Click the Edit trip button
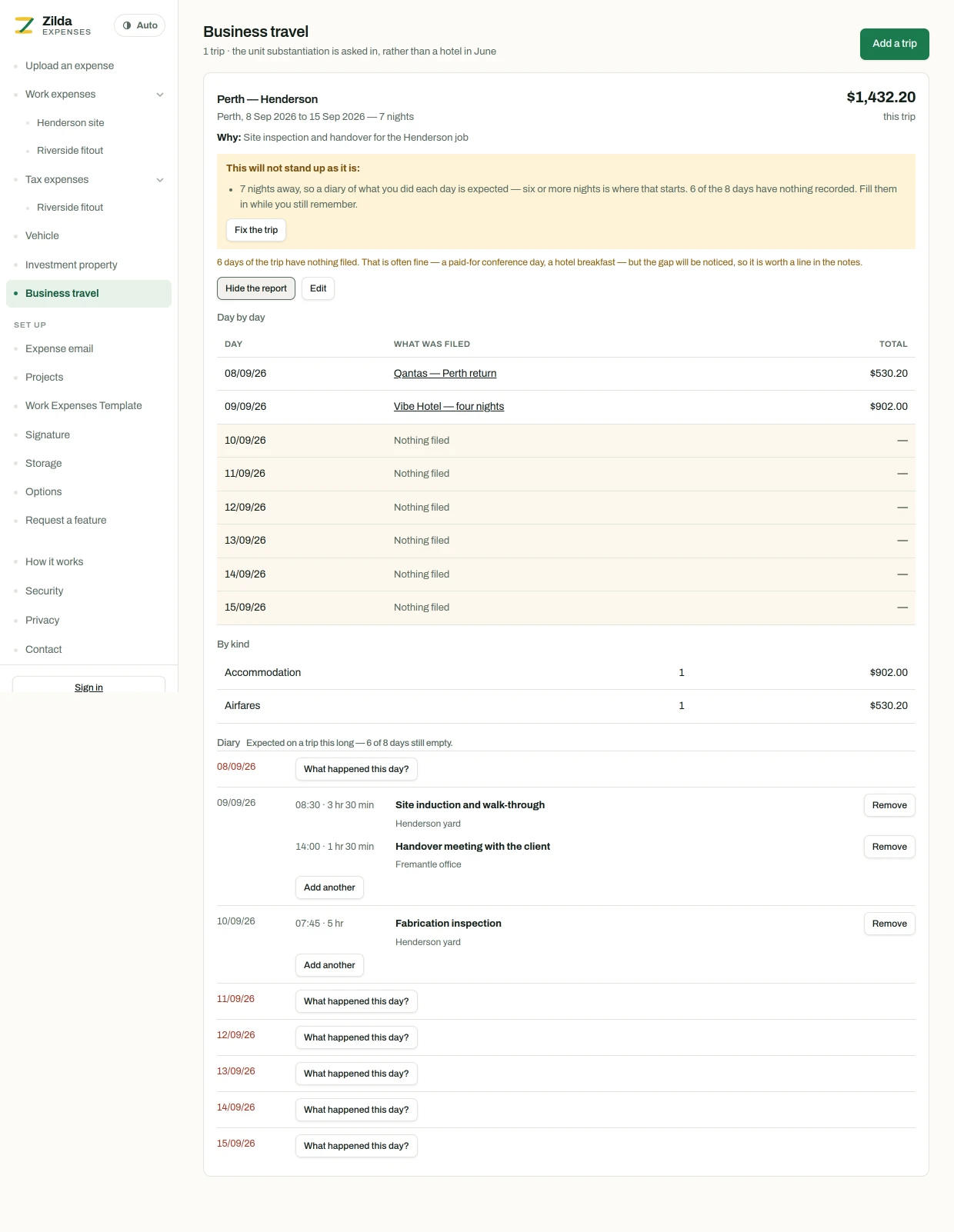 click(x=319, y=288)
